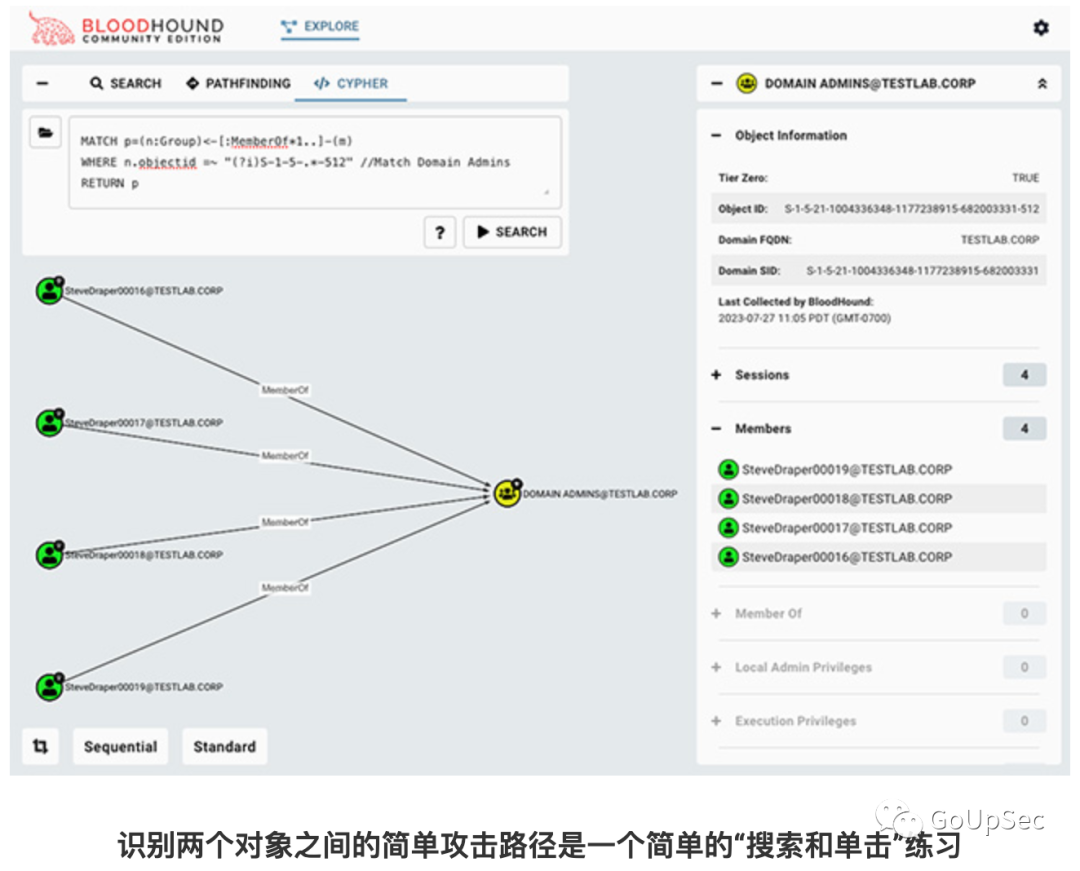Open member SteveDraper00017@TESTLAB.CORP in list

pyautogui.click(x=847, y=528)
